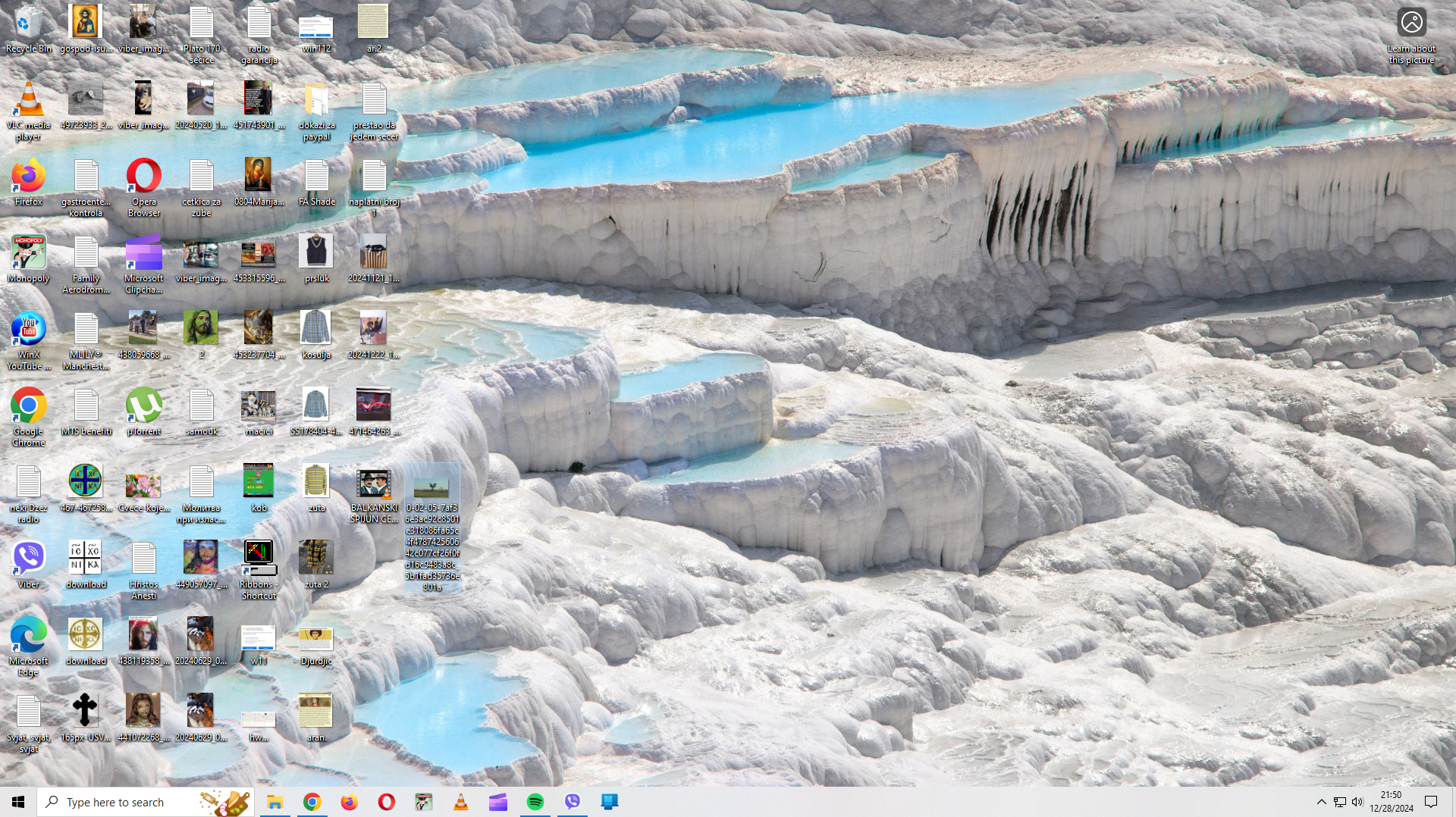The height and width of the screenshot is (817, 1456).
Task: Select the Monopoly game desktop icon
Action: (29, 259)
